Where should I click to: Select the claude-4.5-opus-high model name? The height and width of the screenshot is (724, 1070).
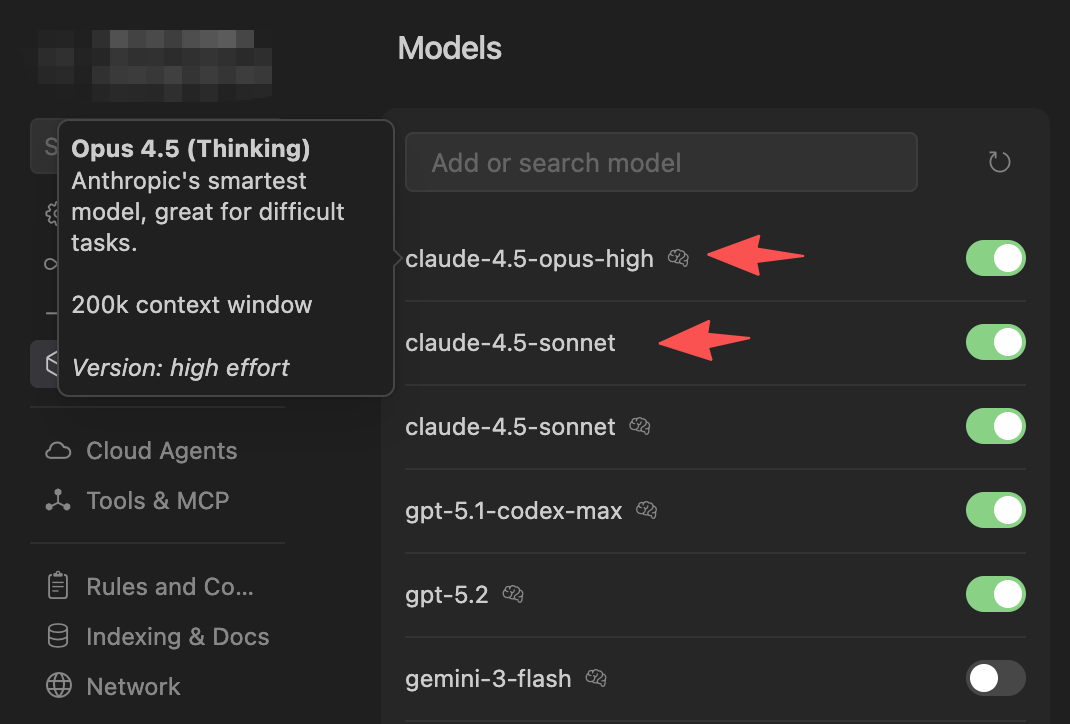529,259
